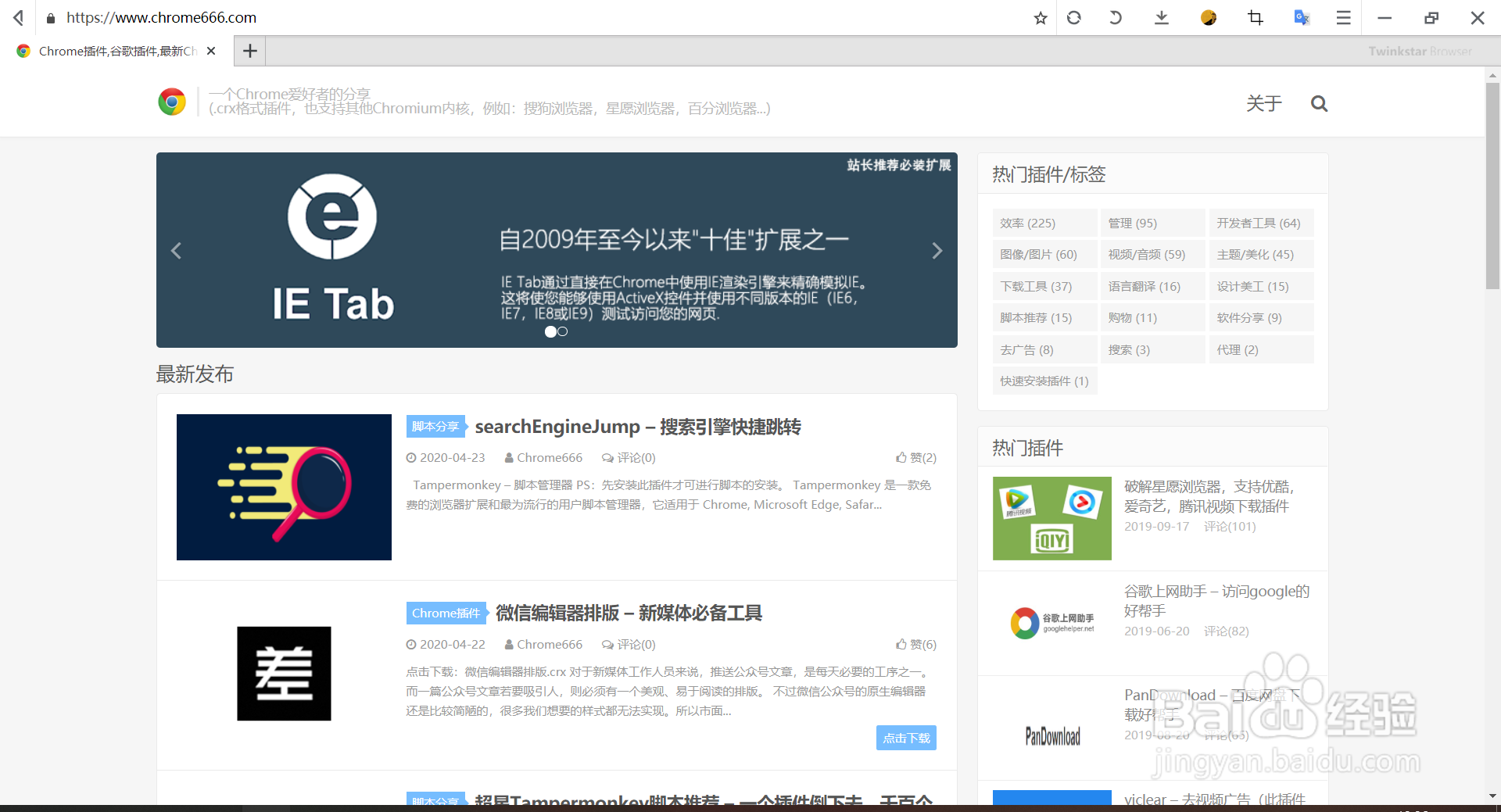Close the Chrome插件 tab
1501x812 pixels.
click(211, 51)
